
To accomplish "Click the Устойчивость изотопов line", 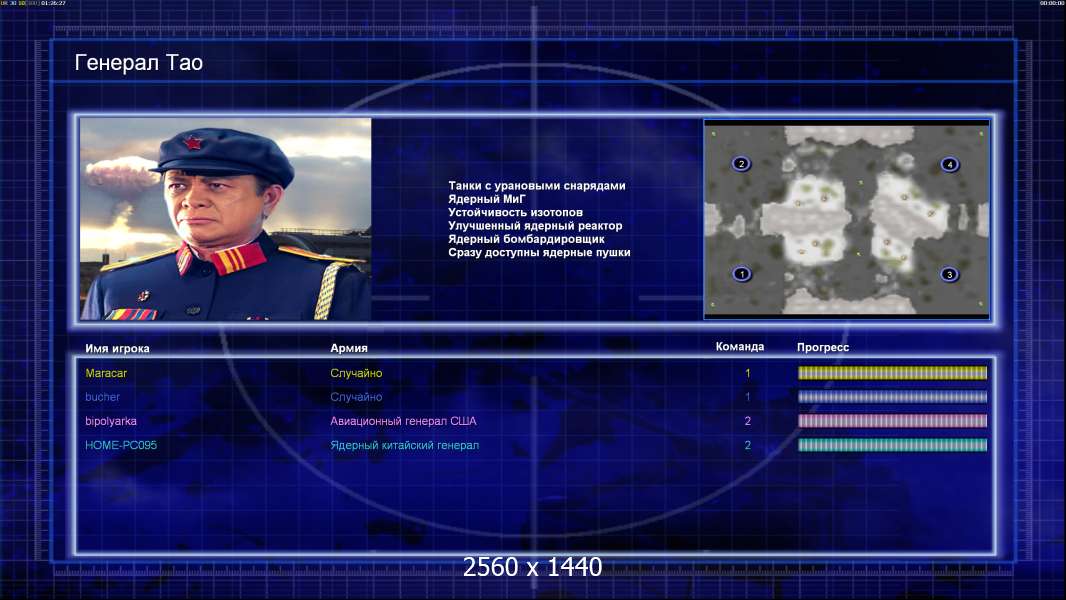I will point(515,212).
